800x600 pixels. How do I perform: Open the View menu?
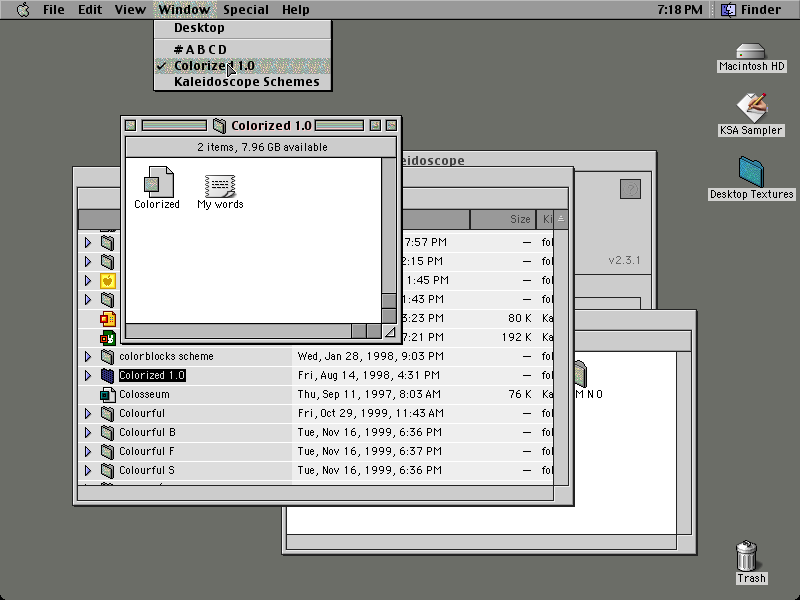(130, 10)
